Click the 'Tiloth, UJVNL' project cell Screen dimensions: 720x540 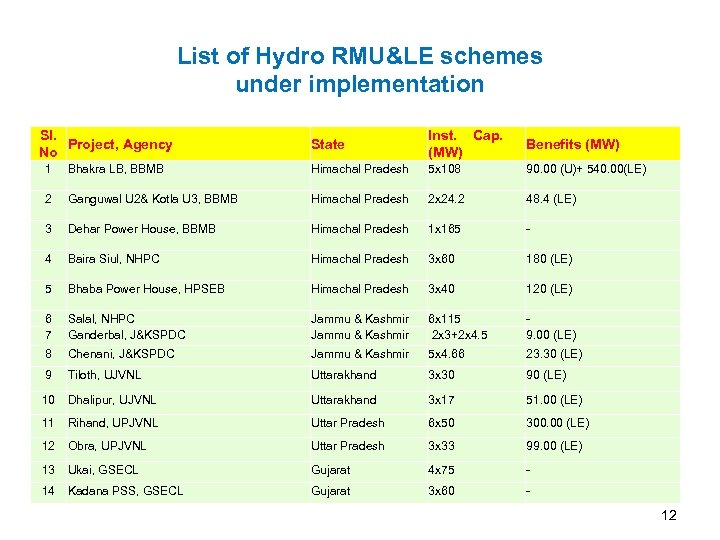104,375
